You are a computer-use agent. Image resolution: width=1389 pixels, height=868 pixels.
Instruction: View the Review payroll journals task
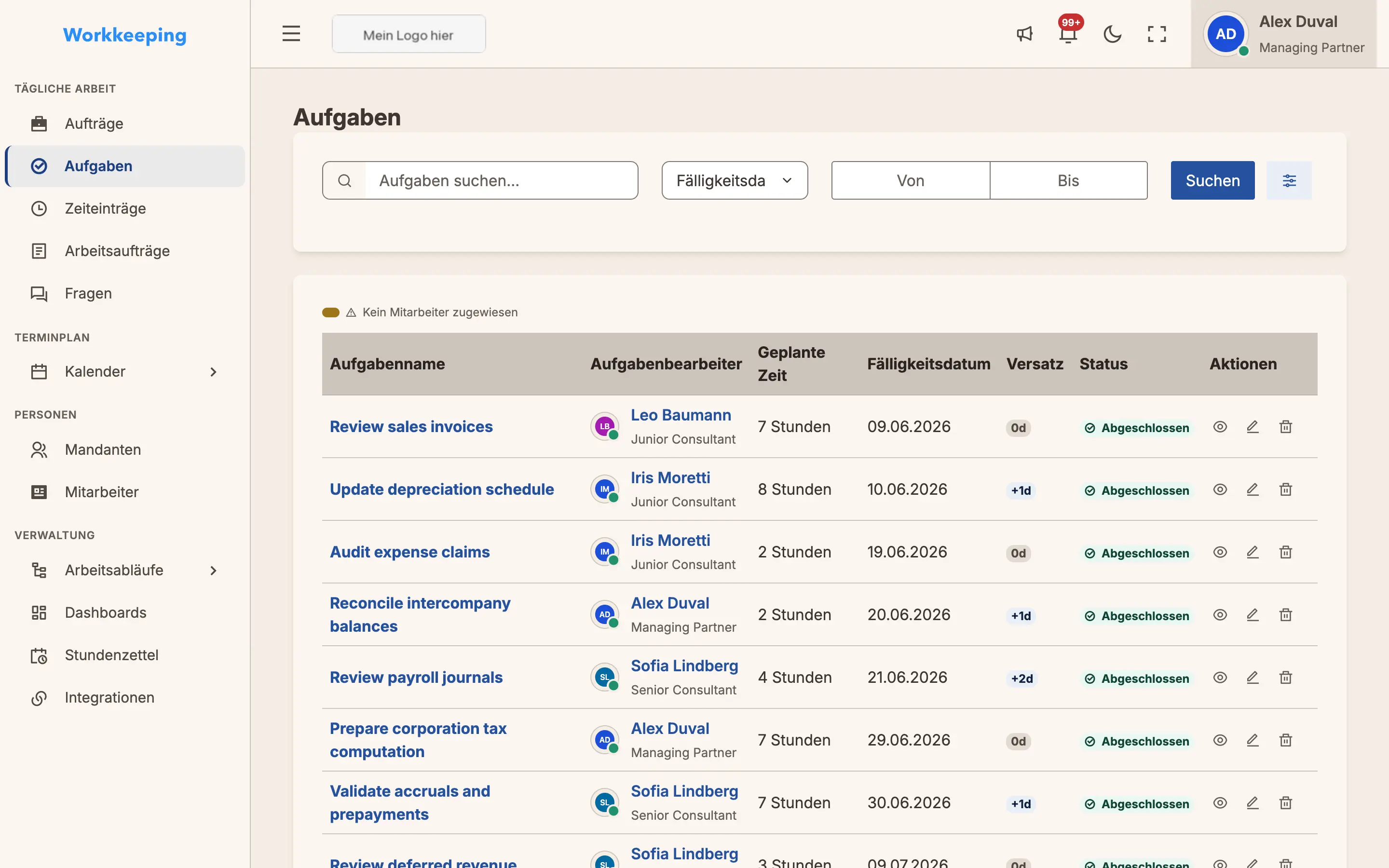click(1220, 677)
